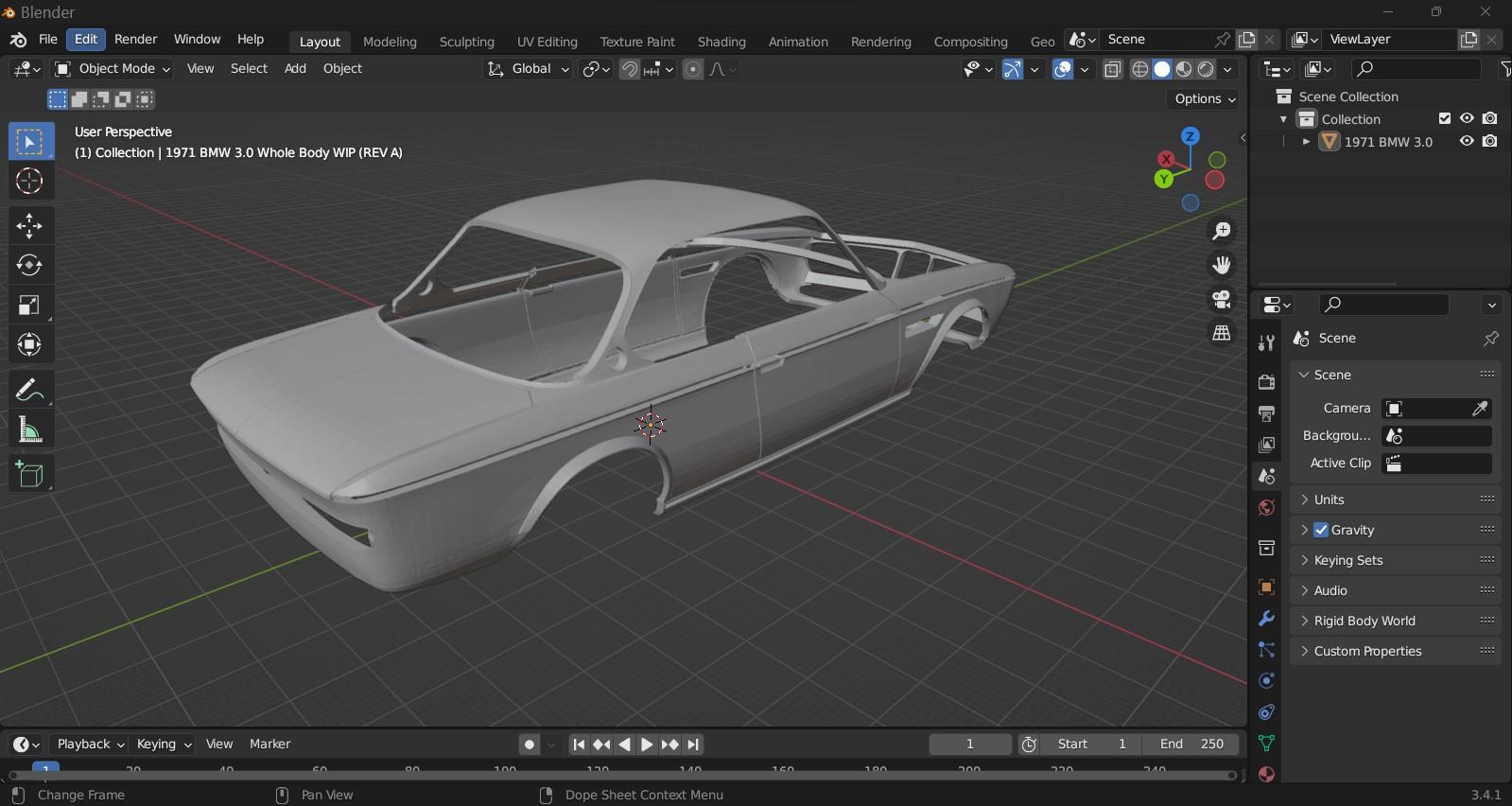
Task: Select the Scale tool
Action: pos(30,305)
